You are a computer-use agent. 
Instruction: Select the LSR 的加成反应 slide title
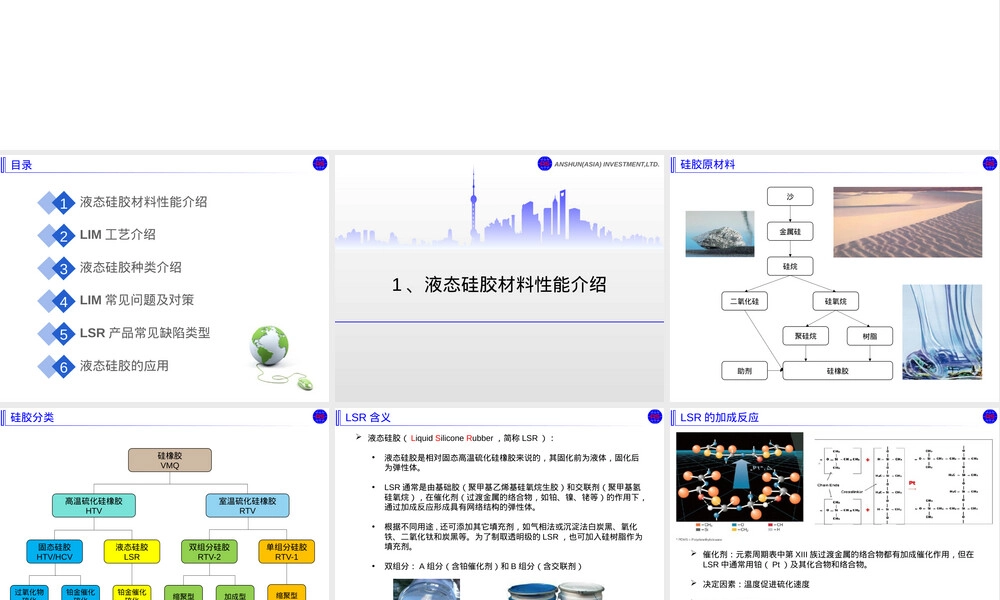click(x=719, y=418)
